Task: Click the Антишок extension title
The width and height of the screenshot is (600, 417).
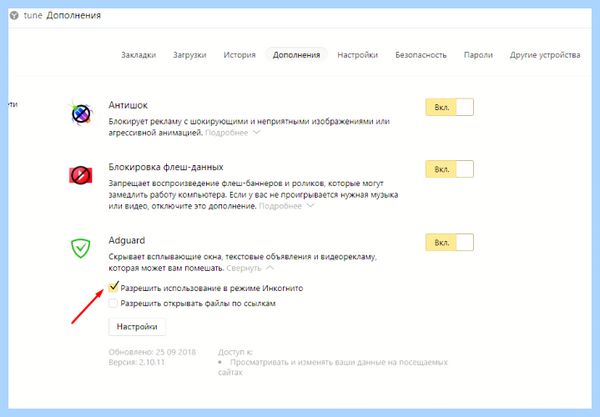Action: pos(128,105)
